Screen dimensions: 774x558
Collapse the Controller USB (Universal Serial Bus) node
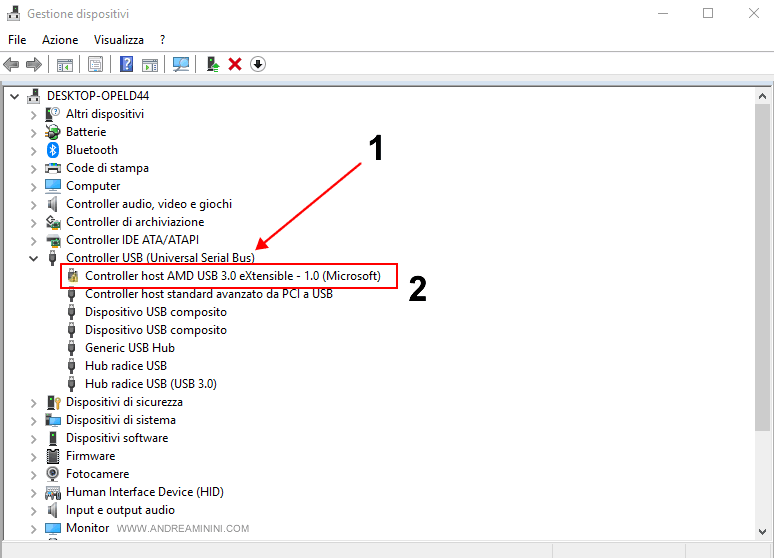(33, 258)
